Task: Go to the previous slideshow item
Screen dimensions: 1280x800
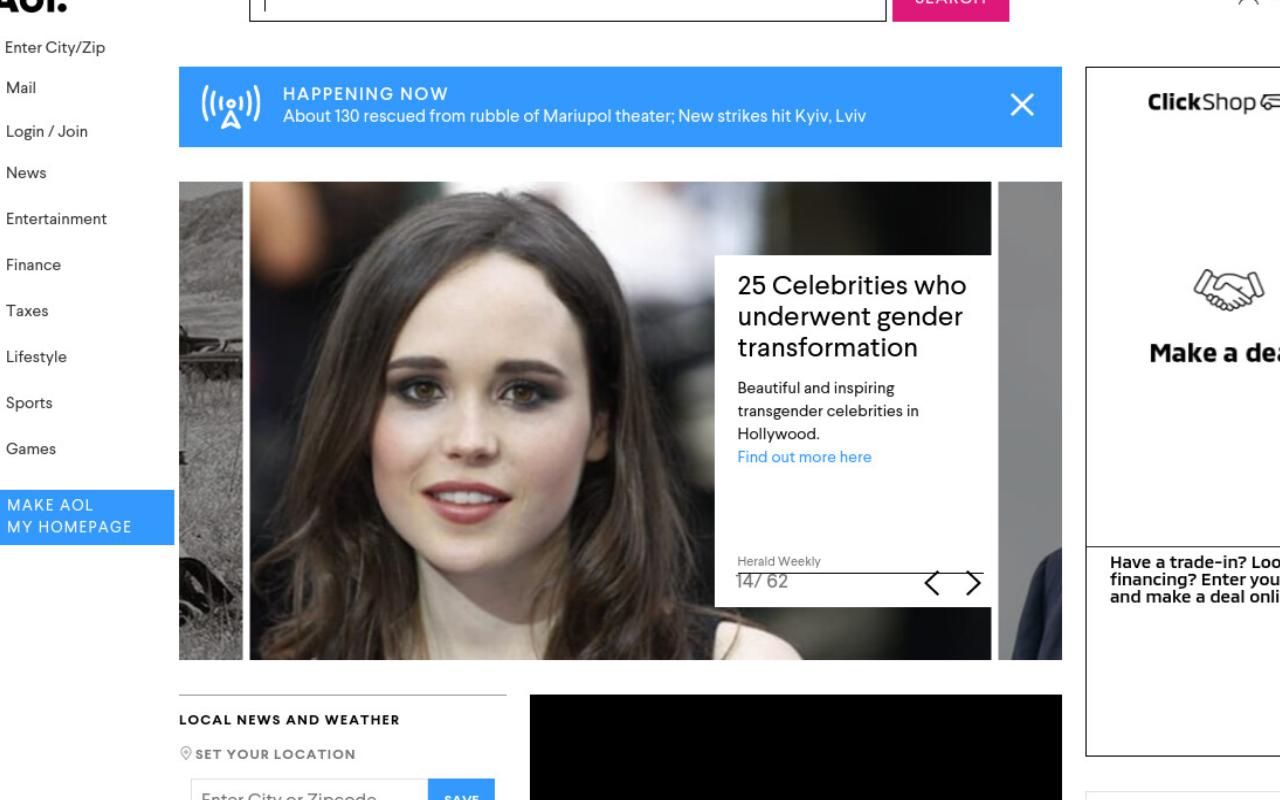Action: tap(932, 583)
